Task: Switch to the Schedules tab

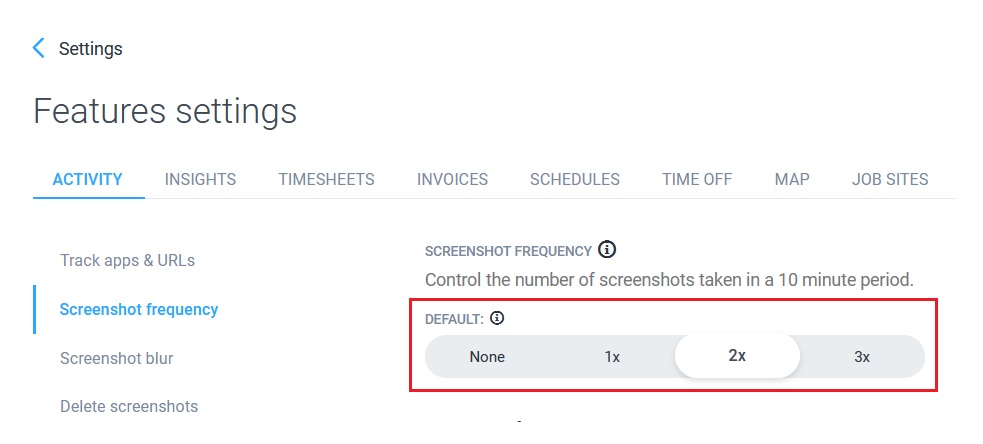Action: [575, 180]
